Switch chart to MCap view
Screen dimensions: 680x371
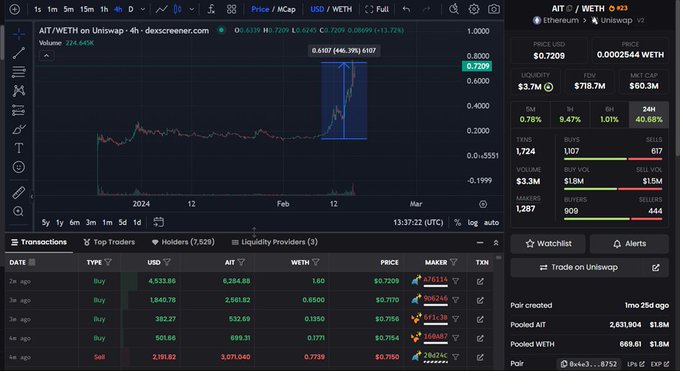[x=286, y=9]
